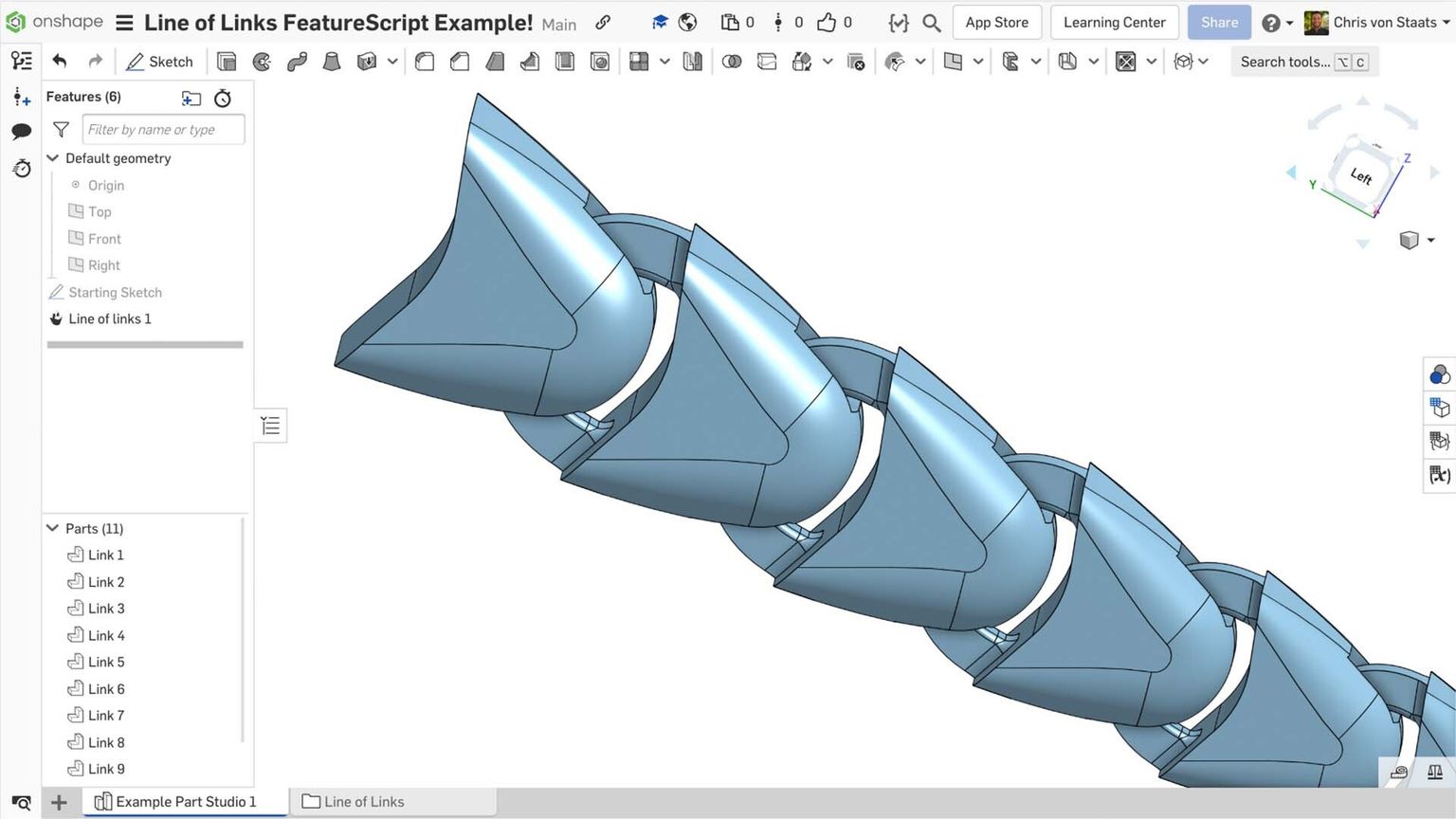Open the Main workspace menu
This screenshot has width=1456, height=819.
click(558, 26)
